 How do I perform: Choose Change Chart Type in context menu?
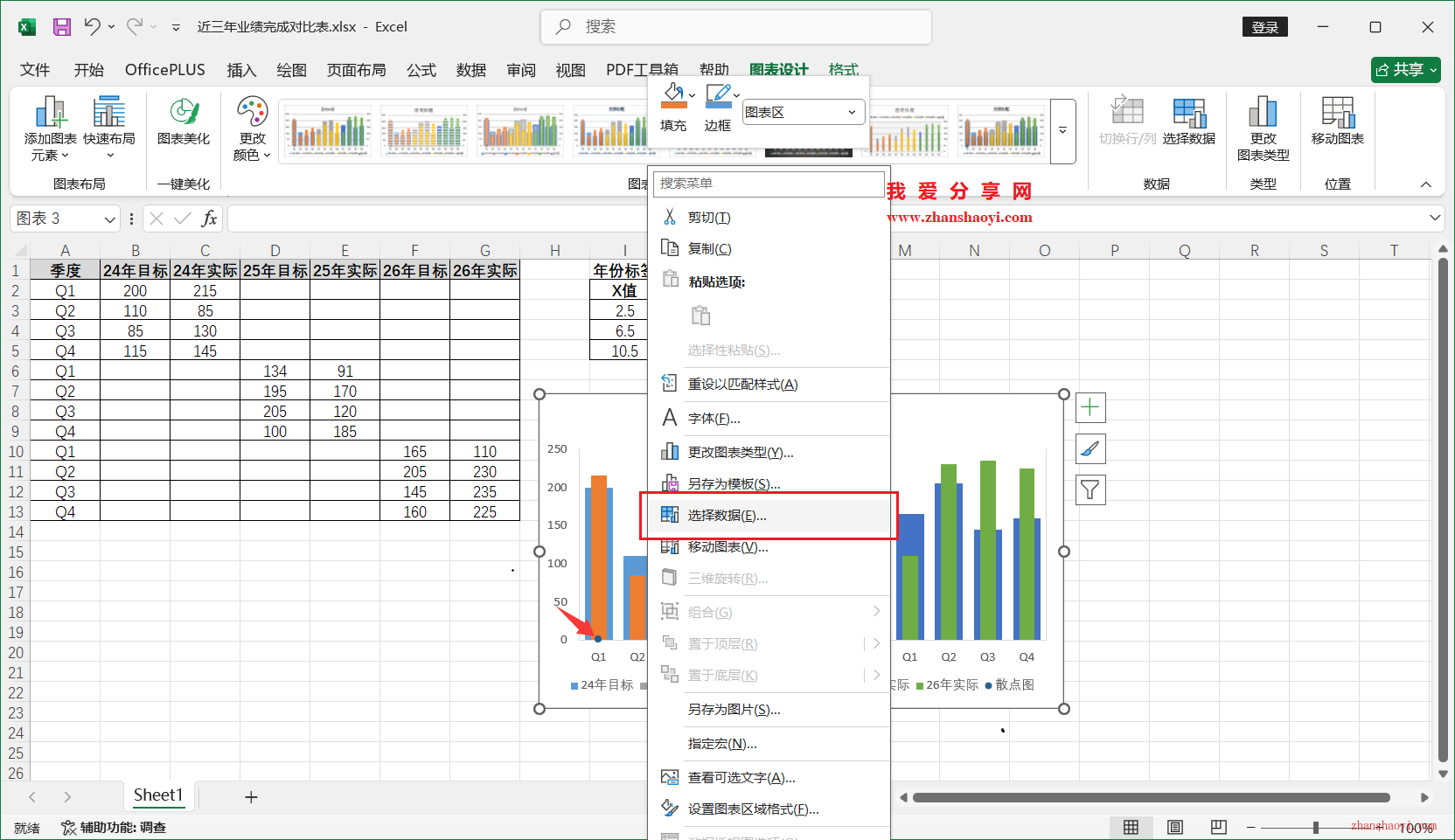[769, 452]
